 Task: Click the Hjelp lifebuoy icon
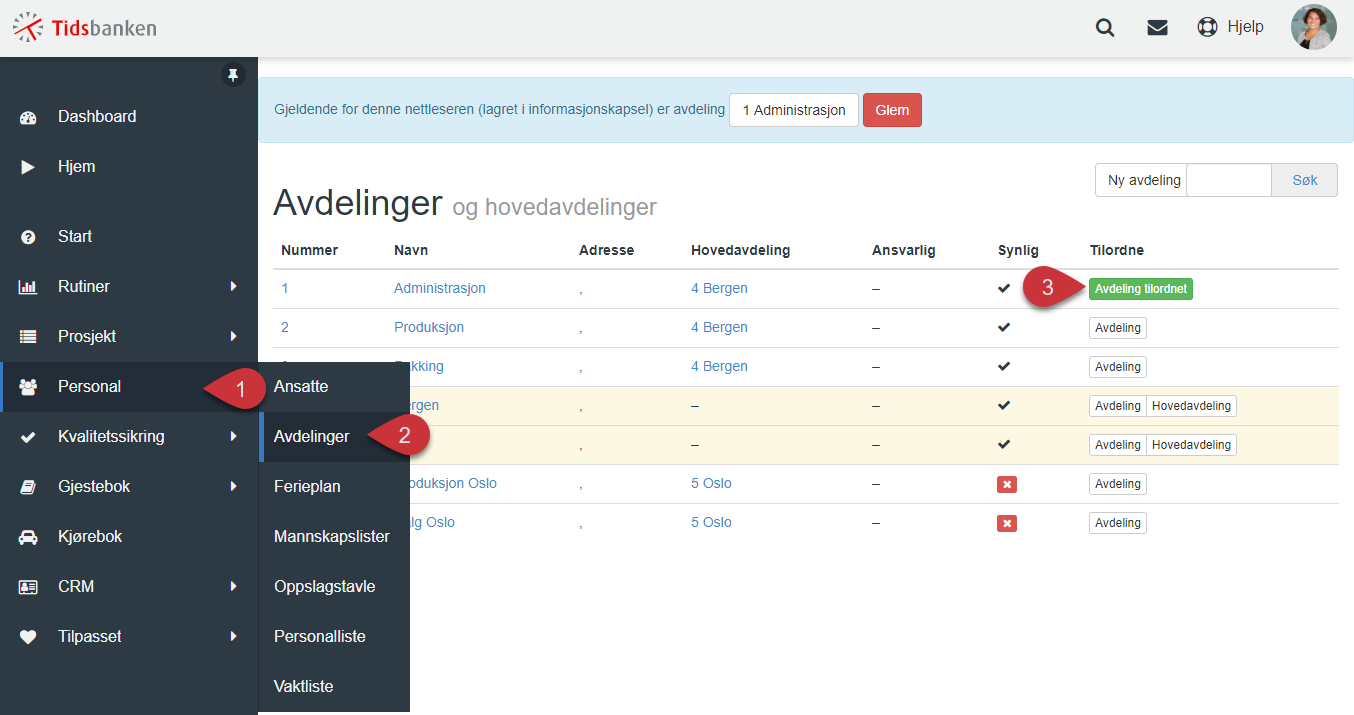[x=1207, y=27]
